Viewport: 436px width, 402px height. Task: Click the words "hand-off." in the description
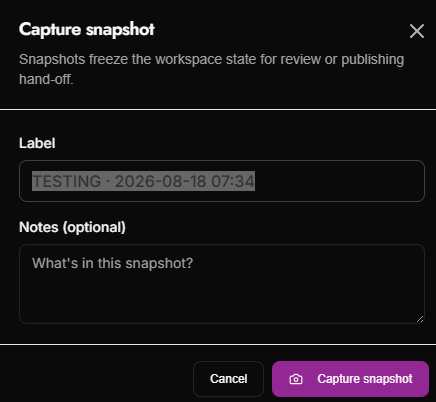tap(46, 80)
